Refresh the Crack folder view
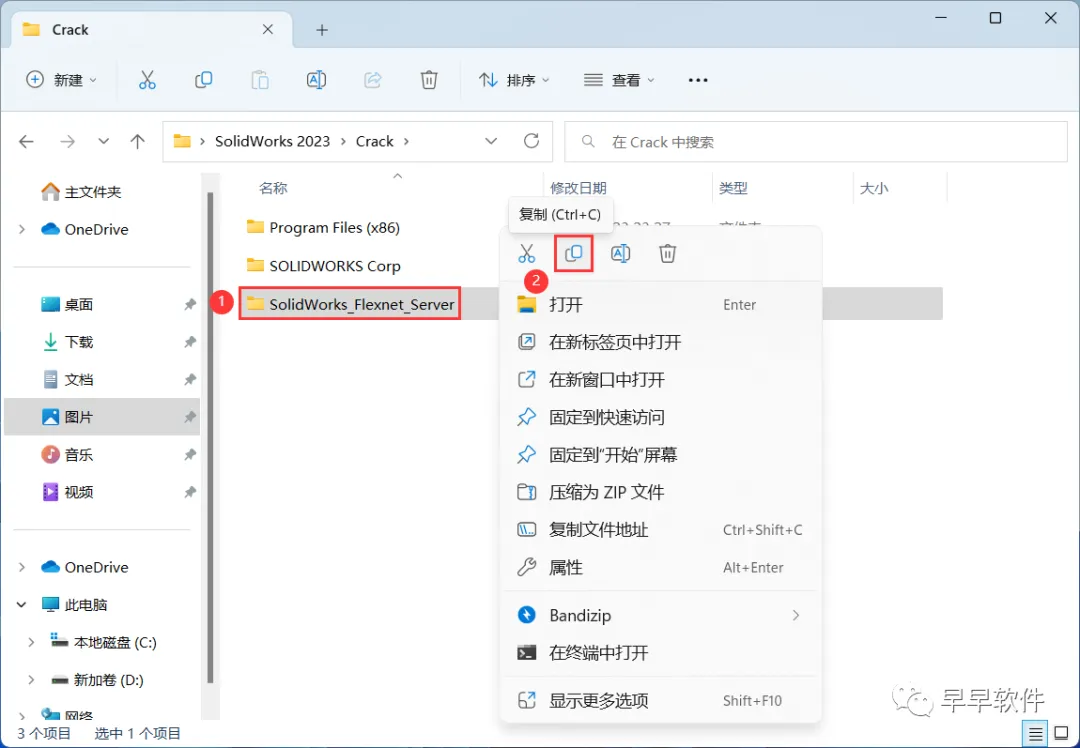The width and height of the screenshot is (1080, 748). click(x=531, y=141)
